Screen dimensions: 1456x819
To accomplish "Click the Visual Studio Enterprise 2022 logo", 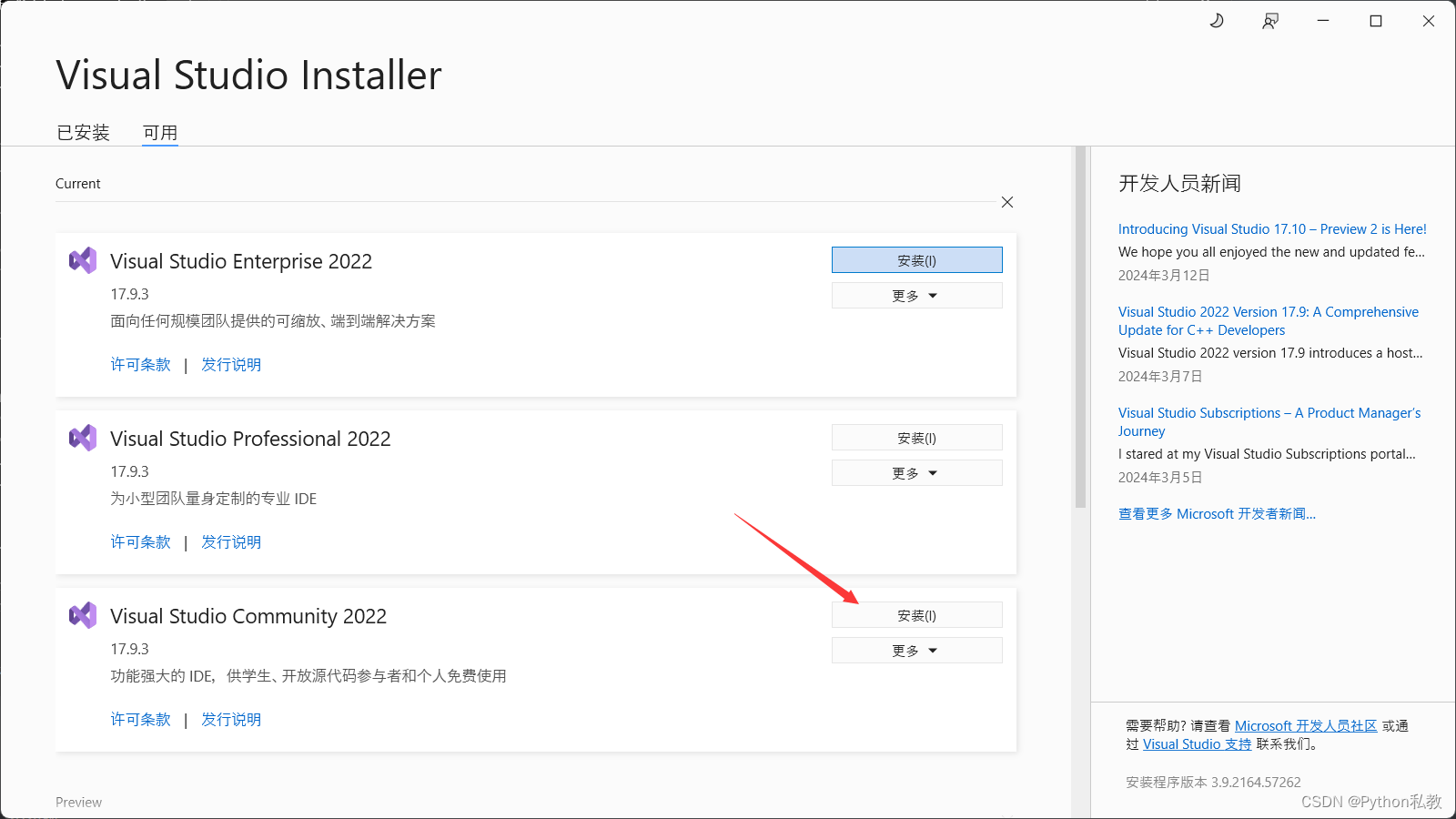I will click(83, 260).
